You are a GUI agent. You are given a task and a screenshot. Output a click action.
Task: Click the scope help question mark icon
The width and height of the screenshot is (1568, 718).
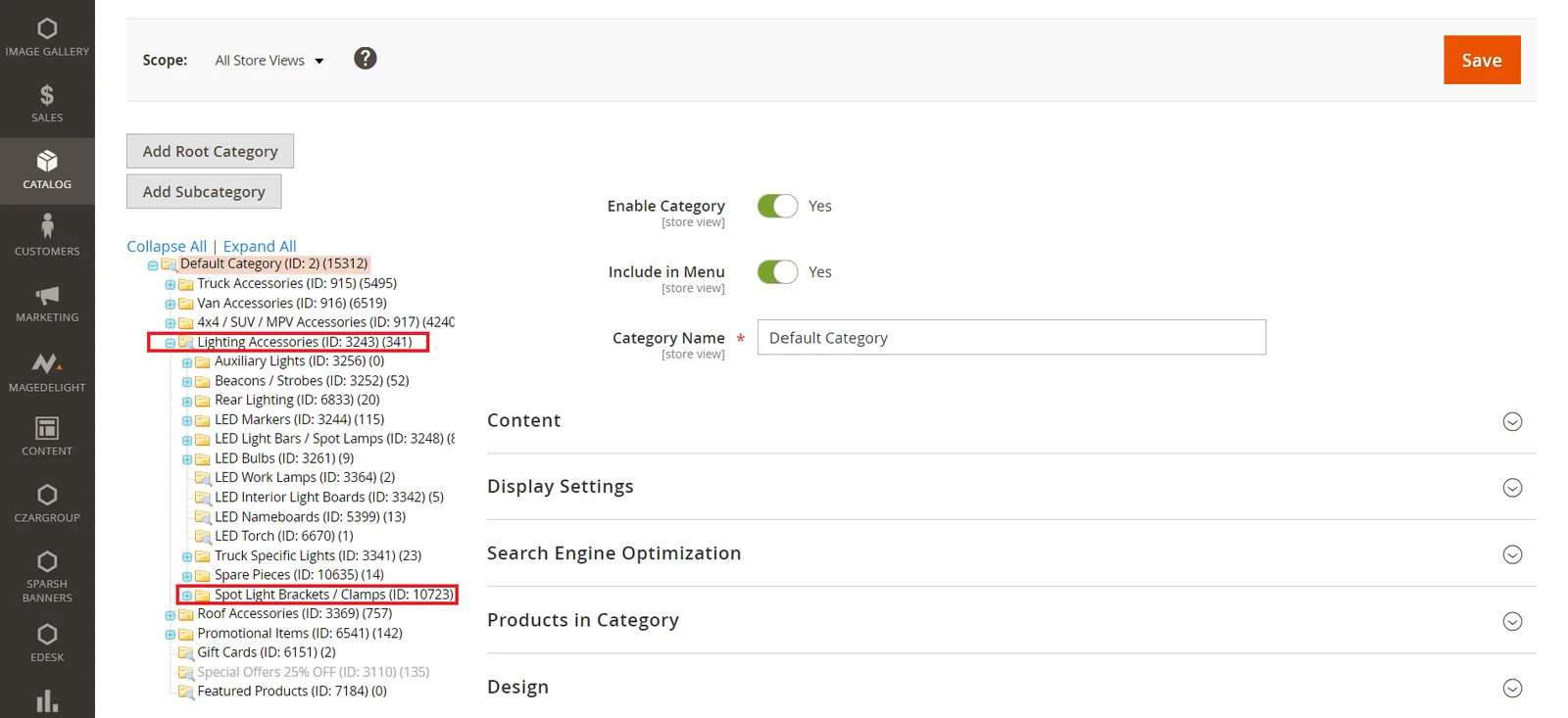[x=366, y=59]
